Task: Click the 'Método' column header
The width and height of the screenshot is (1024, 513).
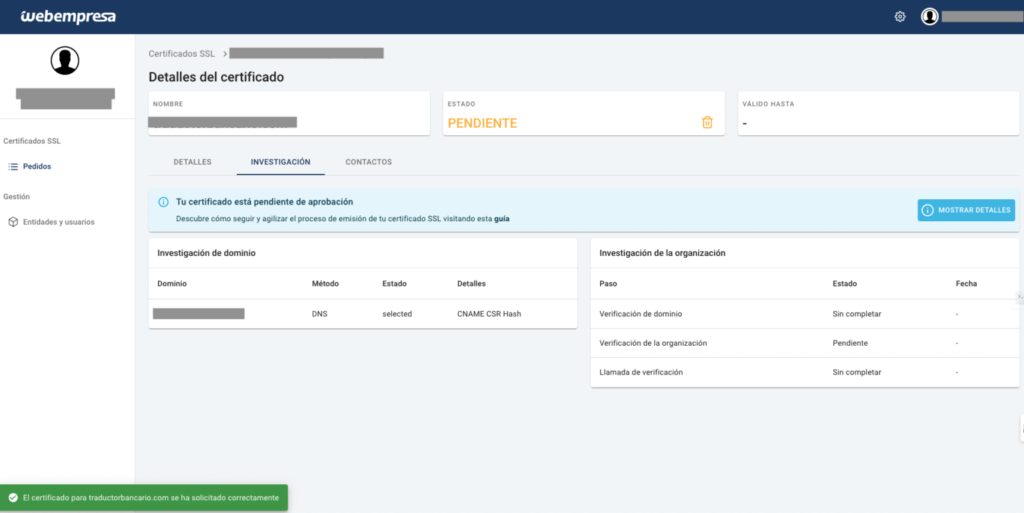Action: [x=325, y=284]
